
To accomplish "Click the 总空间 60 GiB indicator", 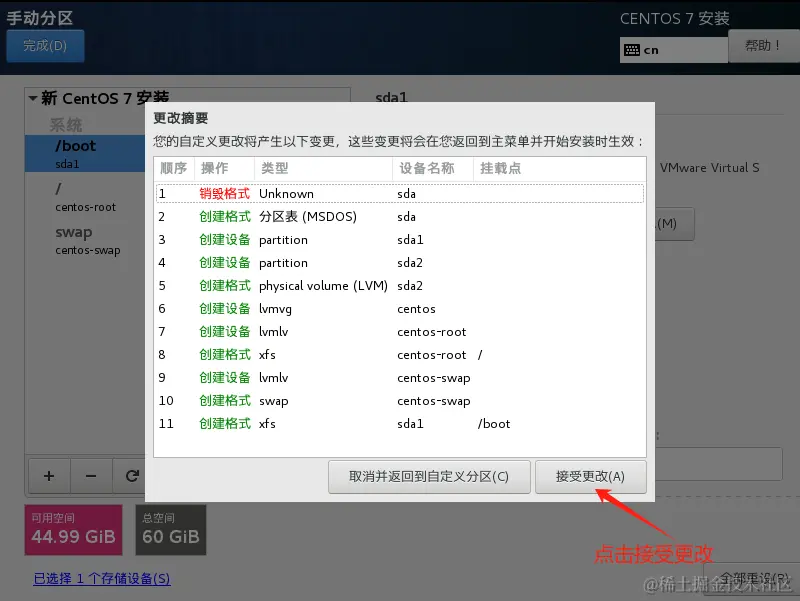I will tap(170, 528).
